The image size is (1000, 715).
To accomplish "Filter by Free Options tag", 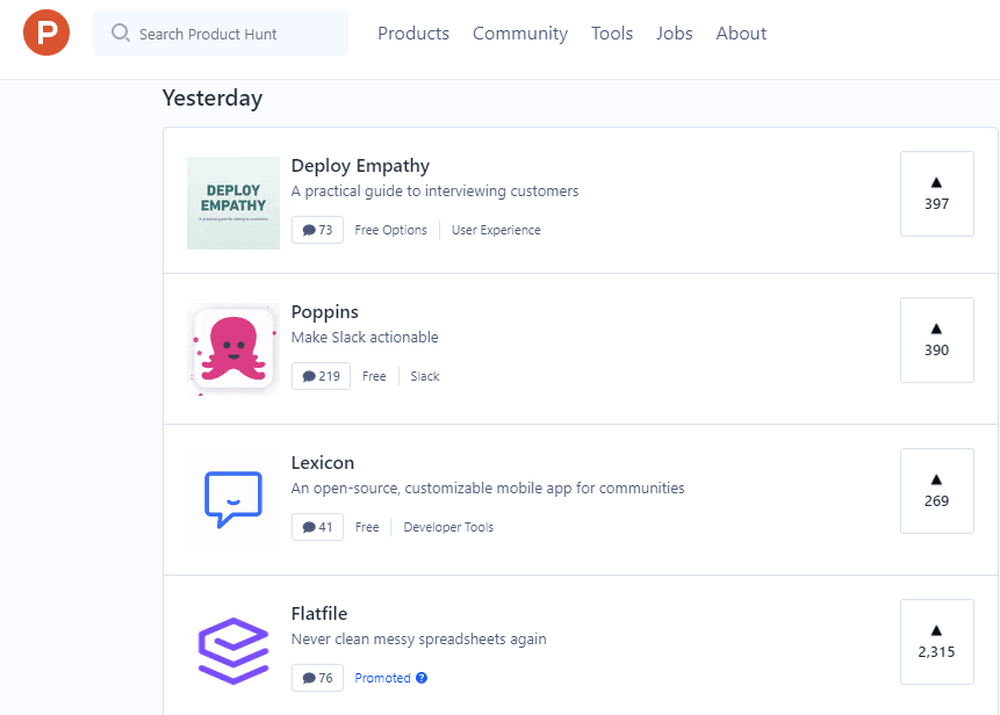I will point(391,230).
